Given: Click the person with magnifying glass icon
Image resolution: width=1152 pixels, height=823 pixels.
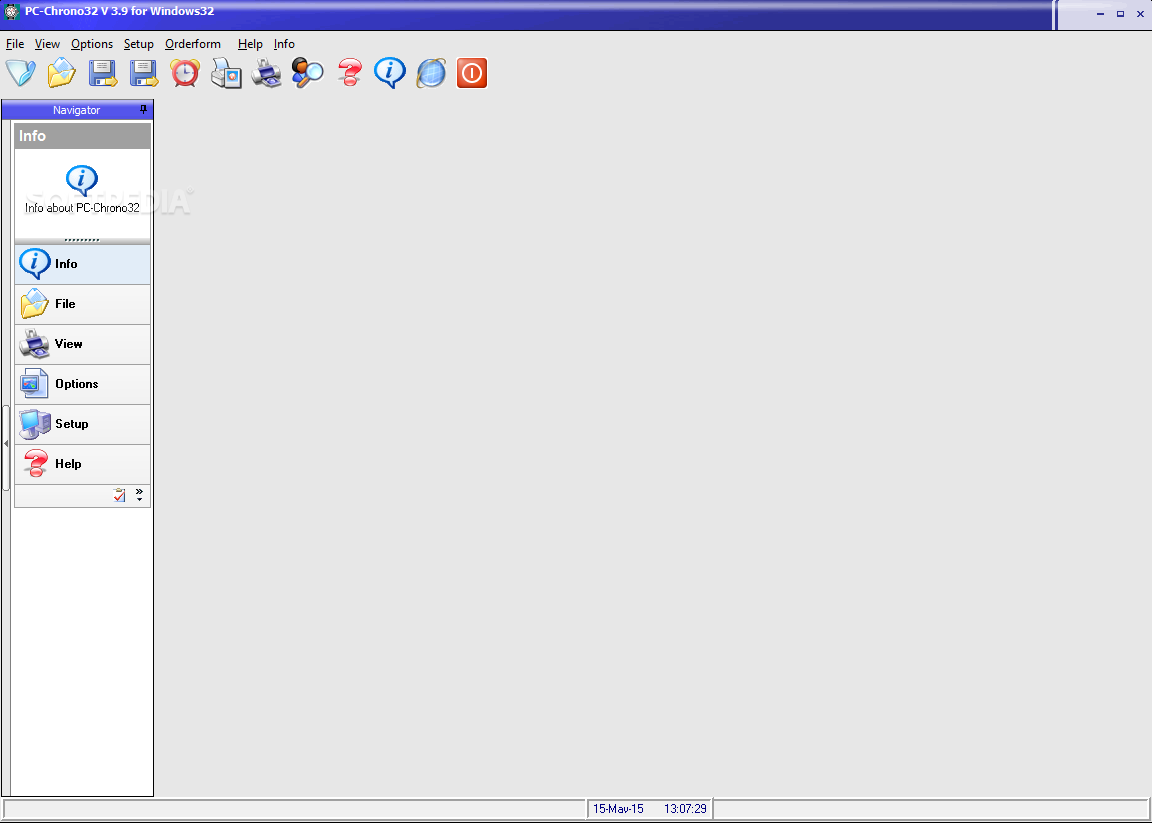Looking at the screenshot, I should [x=307, y=73].
